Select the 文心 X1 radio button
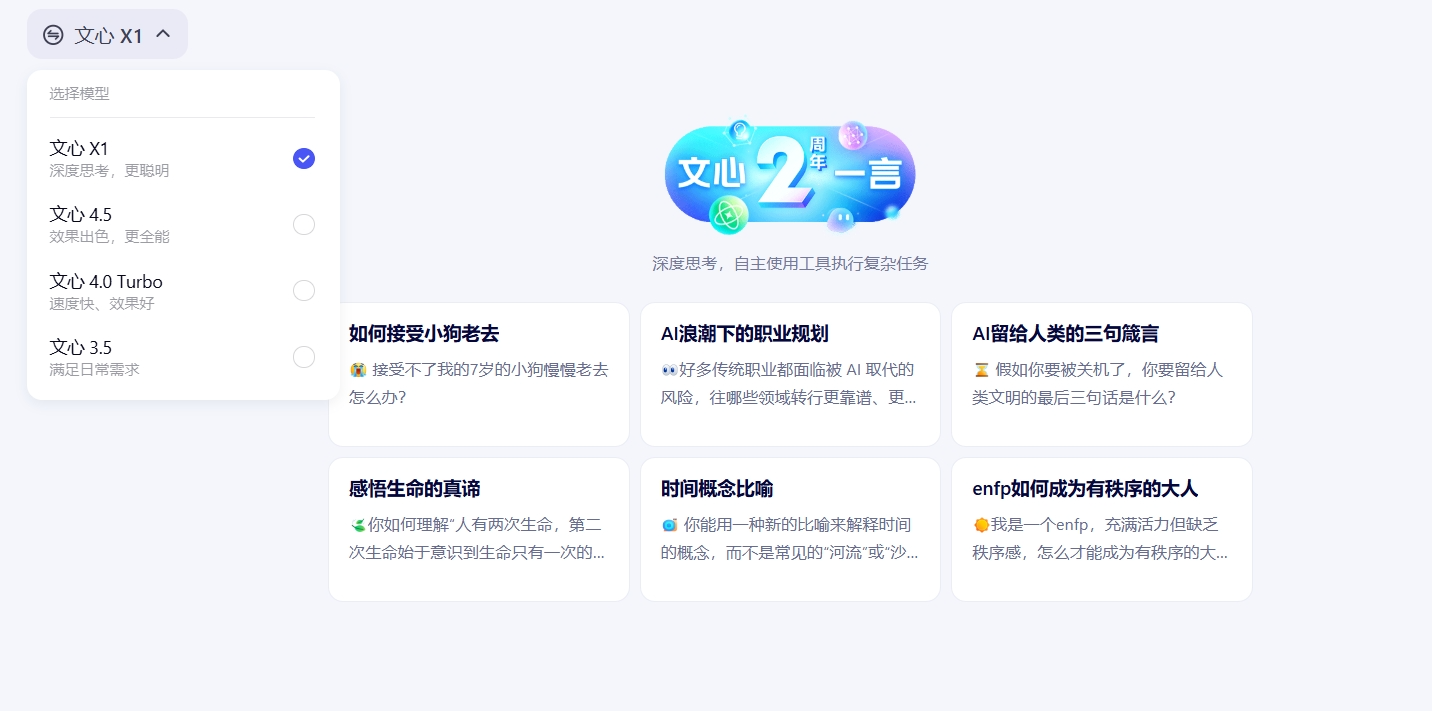The height and width of the screenshot is (711, 1432). (304, 158)
